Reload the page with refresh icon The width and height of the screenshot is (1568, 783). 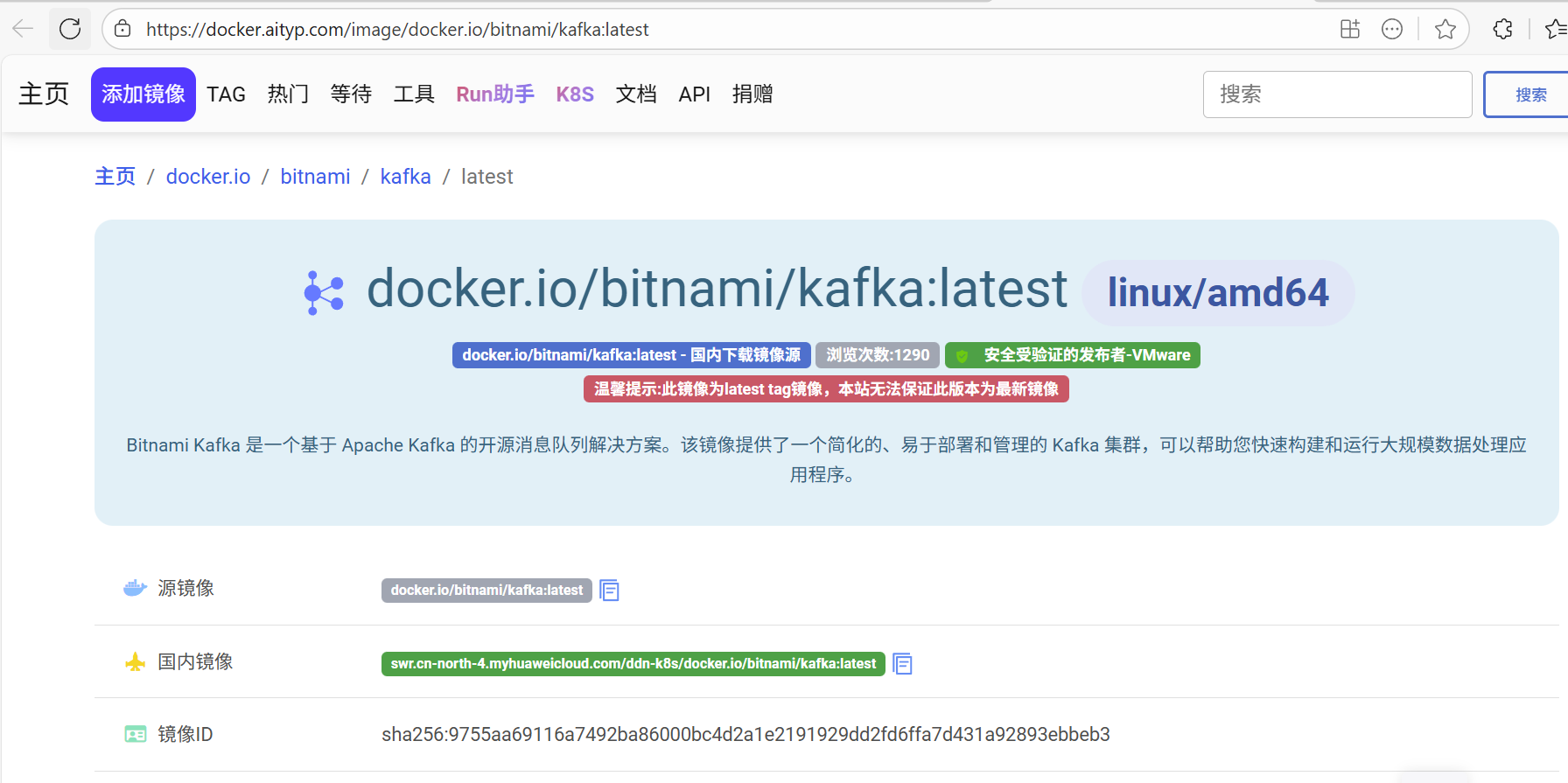tap(70, 29)
